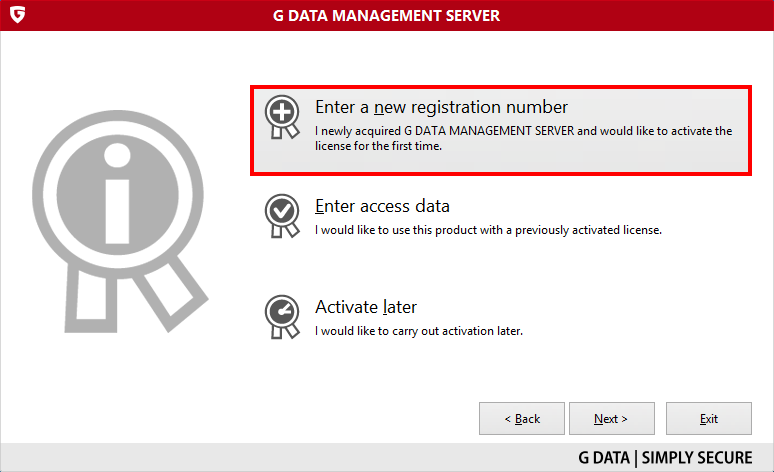774x472 pixels.
Task: Go Back to previous step
Action: click(522, 419)
